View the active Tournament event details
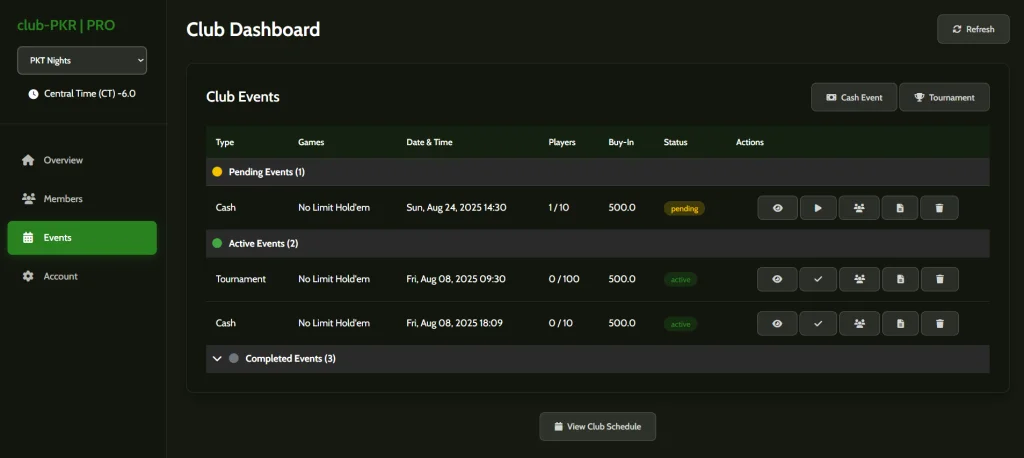The height and width of the screenshot is (458, 1024). point(777,280)
